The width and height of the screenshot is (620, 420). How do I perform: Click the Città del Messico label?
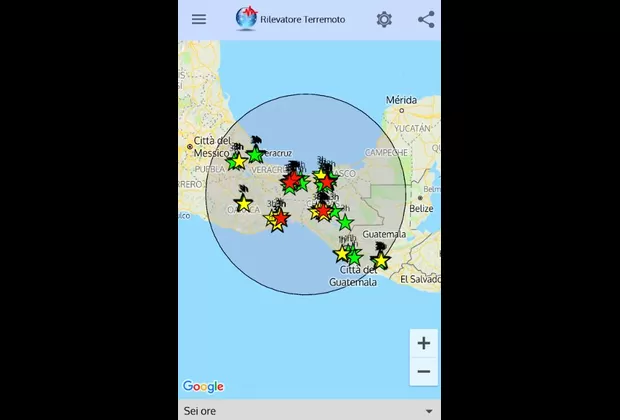[x=212, y=147]
